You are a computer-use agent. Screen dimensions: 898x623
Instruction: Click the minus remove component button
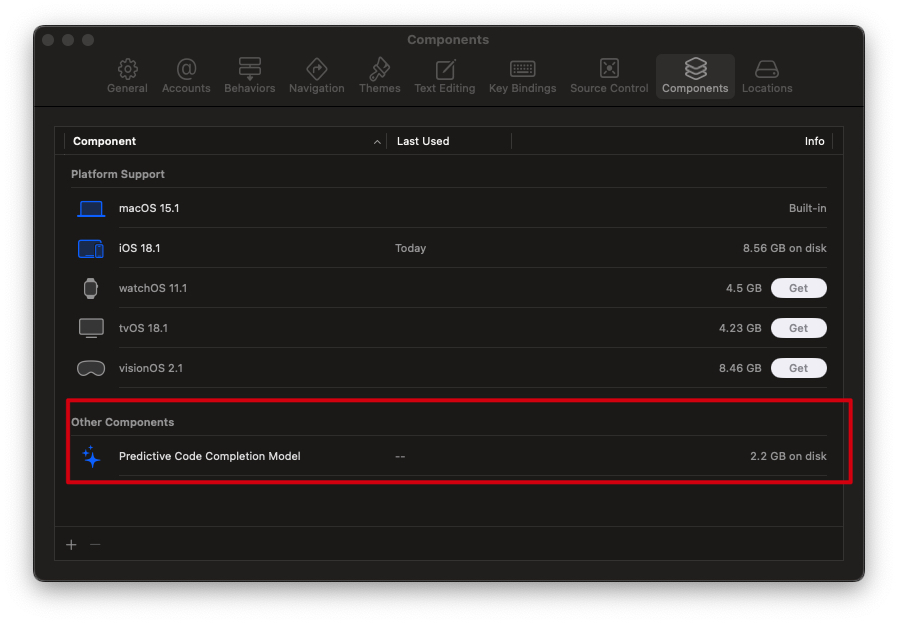click(95, 545)
